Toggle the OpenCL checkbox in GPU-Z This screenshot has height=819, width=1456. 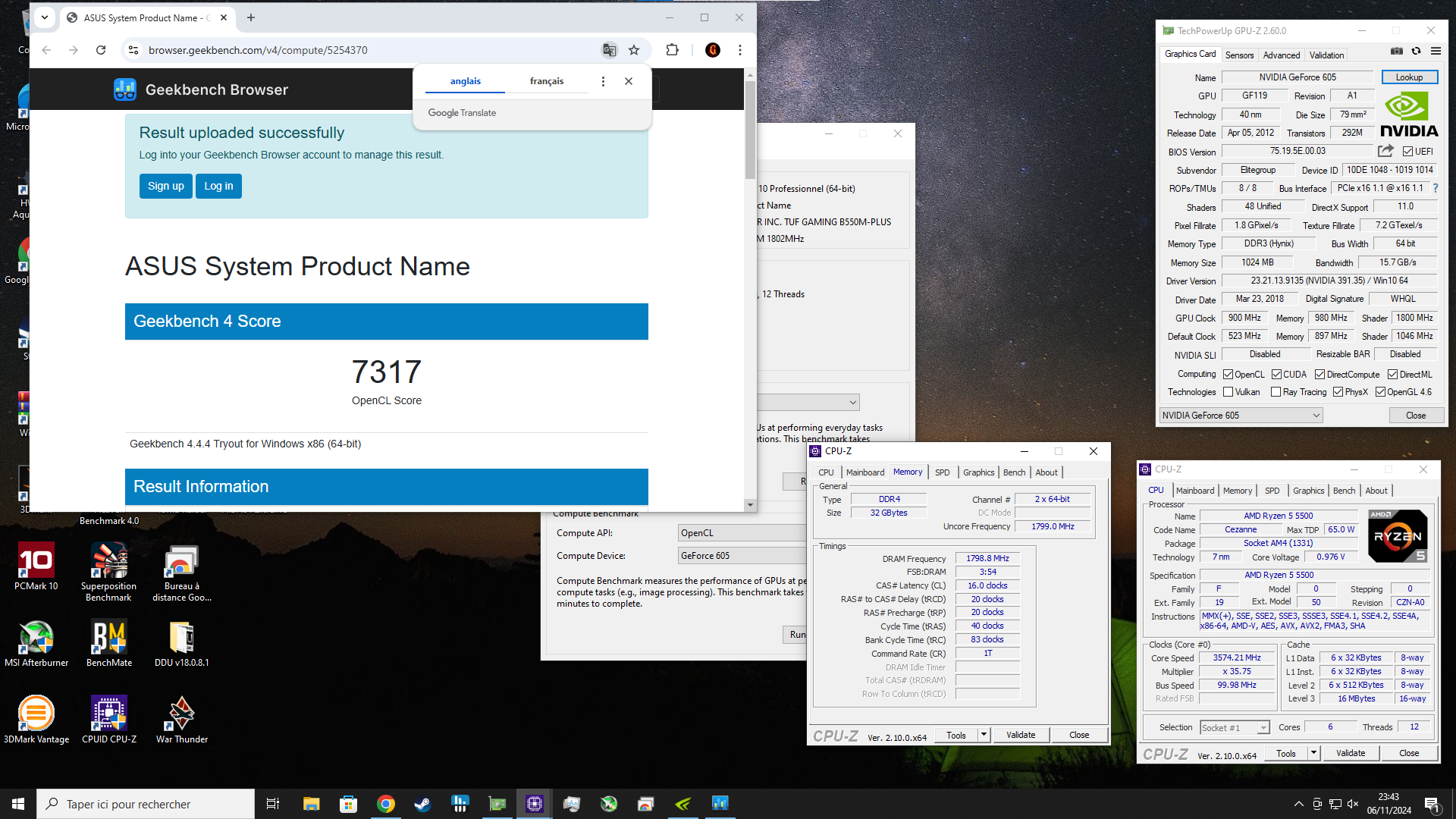[x=1228, y=374]
